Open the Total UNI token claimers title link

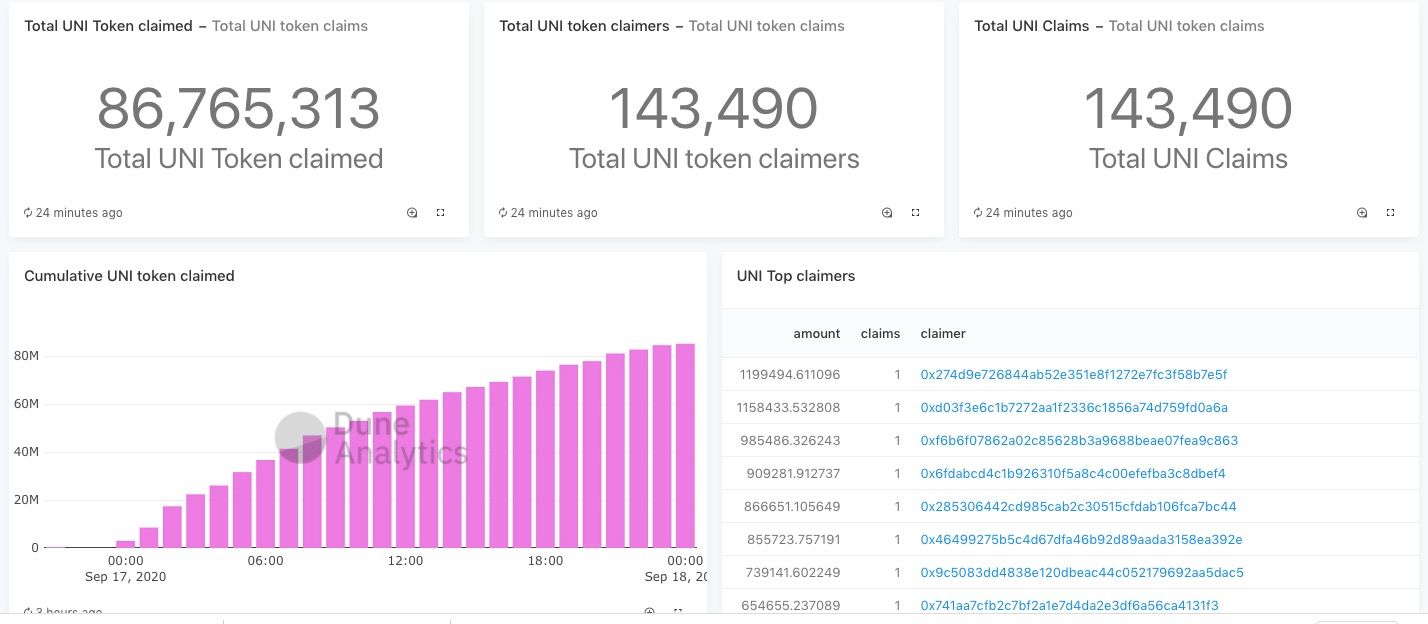coord(584,26)
